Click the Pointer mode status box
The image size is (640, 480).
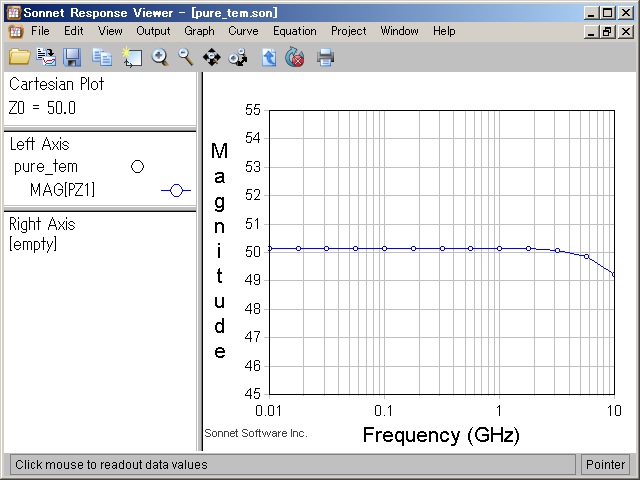[605, 464]
